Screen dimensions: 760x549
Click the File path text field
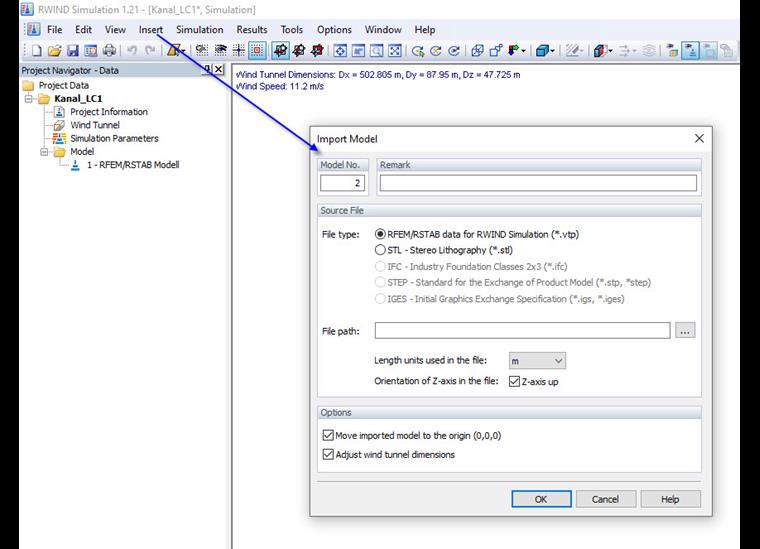tap(522, 331)
